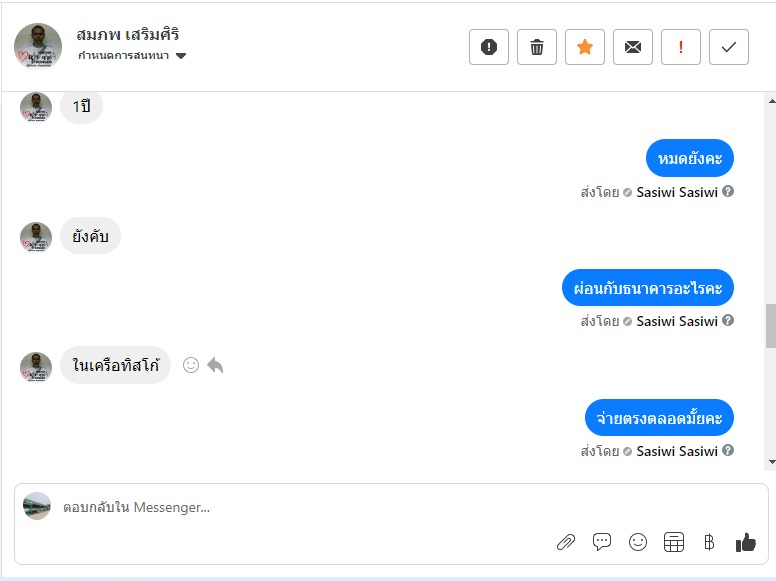The width and height of the screenshot is (776, 581).
Task: Click the baht payment request icon
Action: [709, 542]
